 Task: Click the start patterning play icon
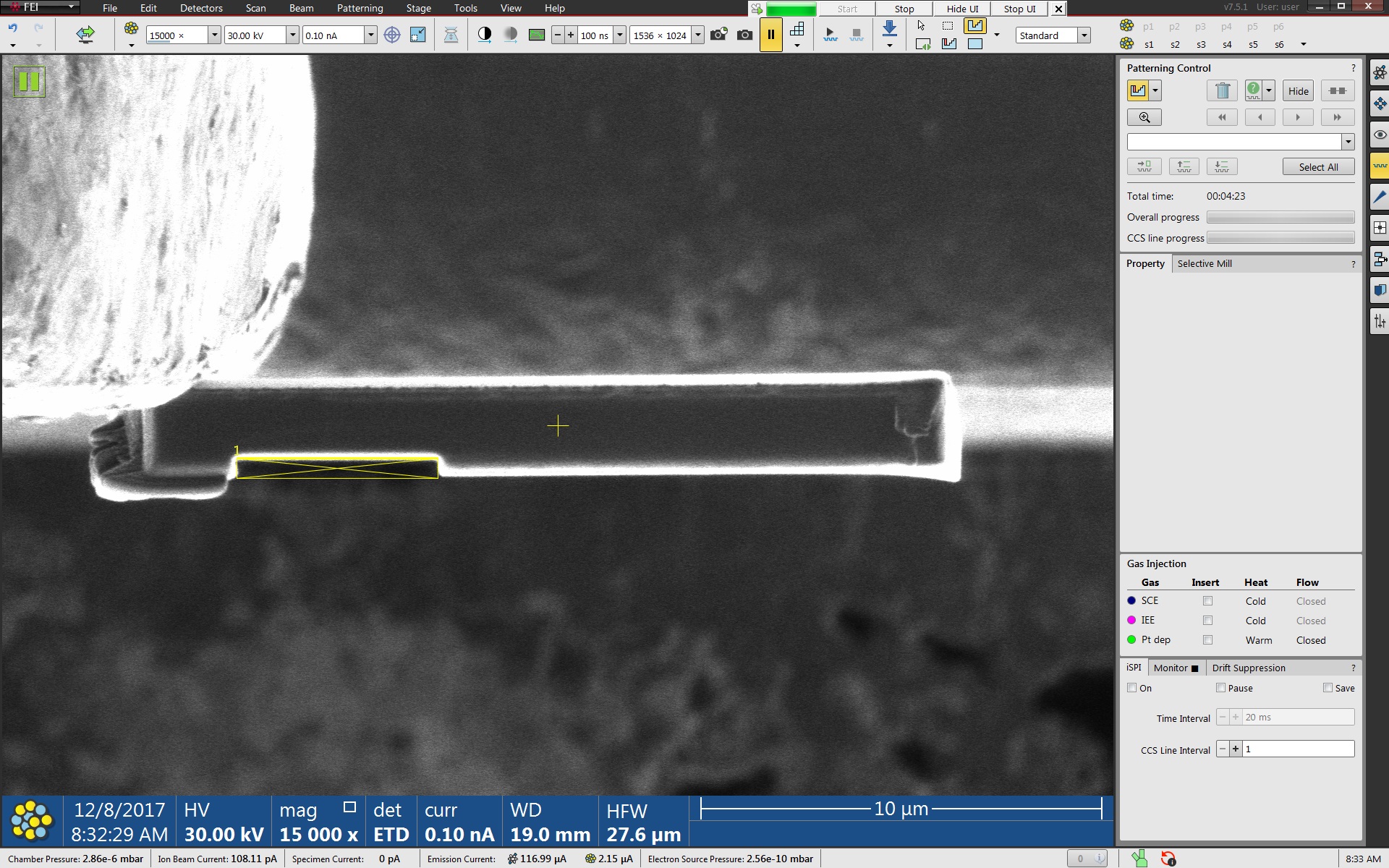(x=830, y=35)
